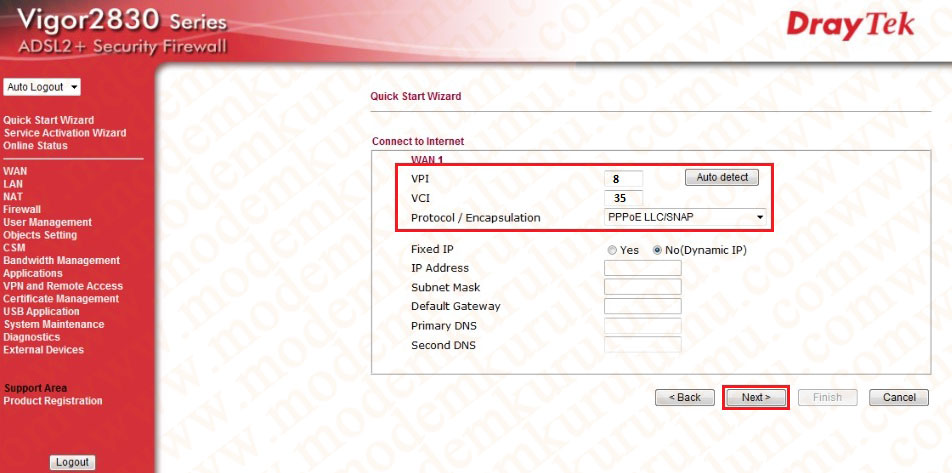Click the Vigor2830 Series title
This screenshot has height=473, width=952.
click(x=122, y=21)
